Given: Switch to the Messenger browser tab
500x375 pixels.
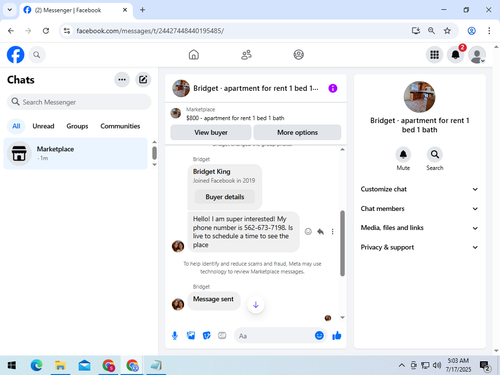Looking at the screenshot, I should [x=76, y=10].
